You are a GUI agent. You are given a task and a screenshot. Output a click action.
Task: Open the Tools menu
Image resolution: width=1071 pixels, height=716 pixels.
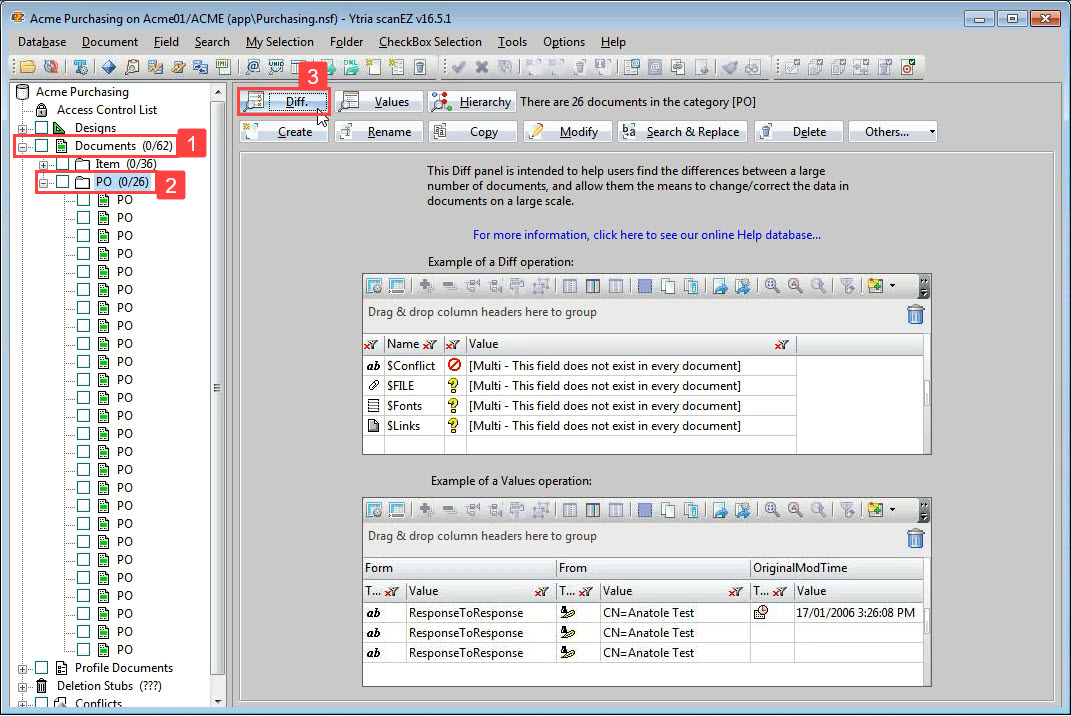[x=512, y=42]
